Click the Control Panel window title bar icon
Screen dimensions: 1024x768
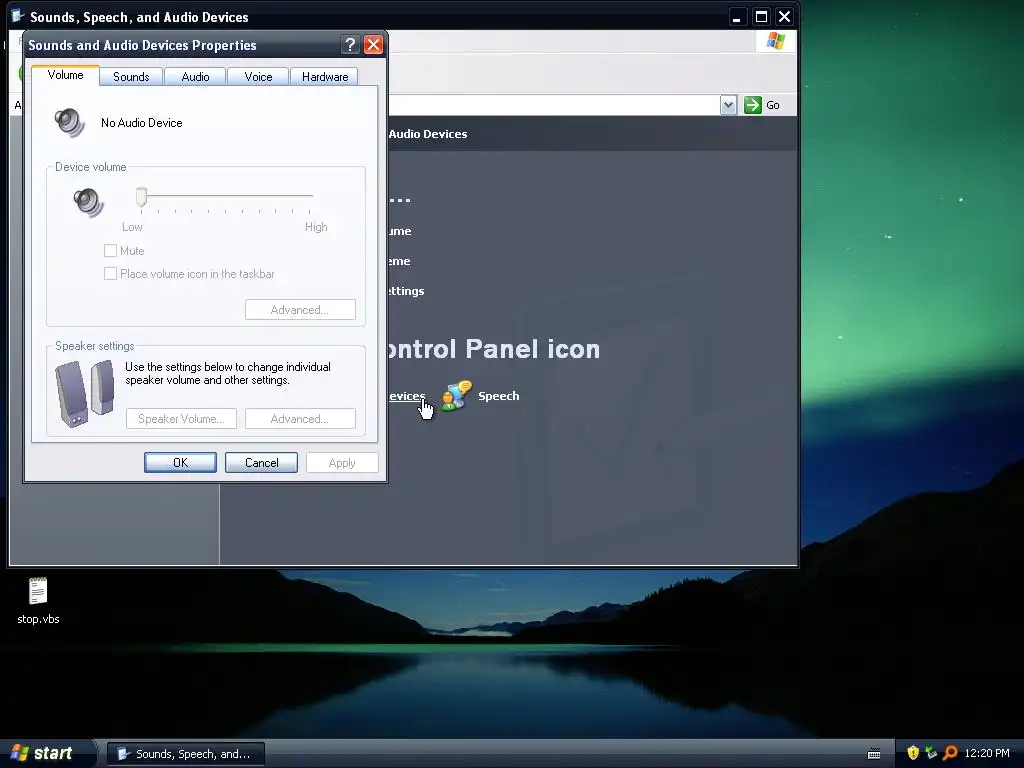coord(17,16)
